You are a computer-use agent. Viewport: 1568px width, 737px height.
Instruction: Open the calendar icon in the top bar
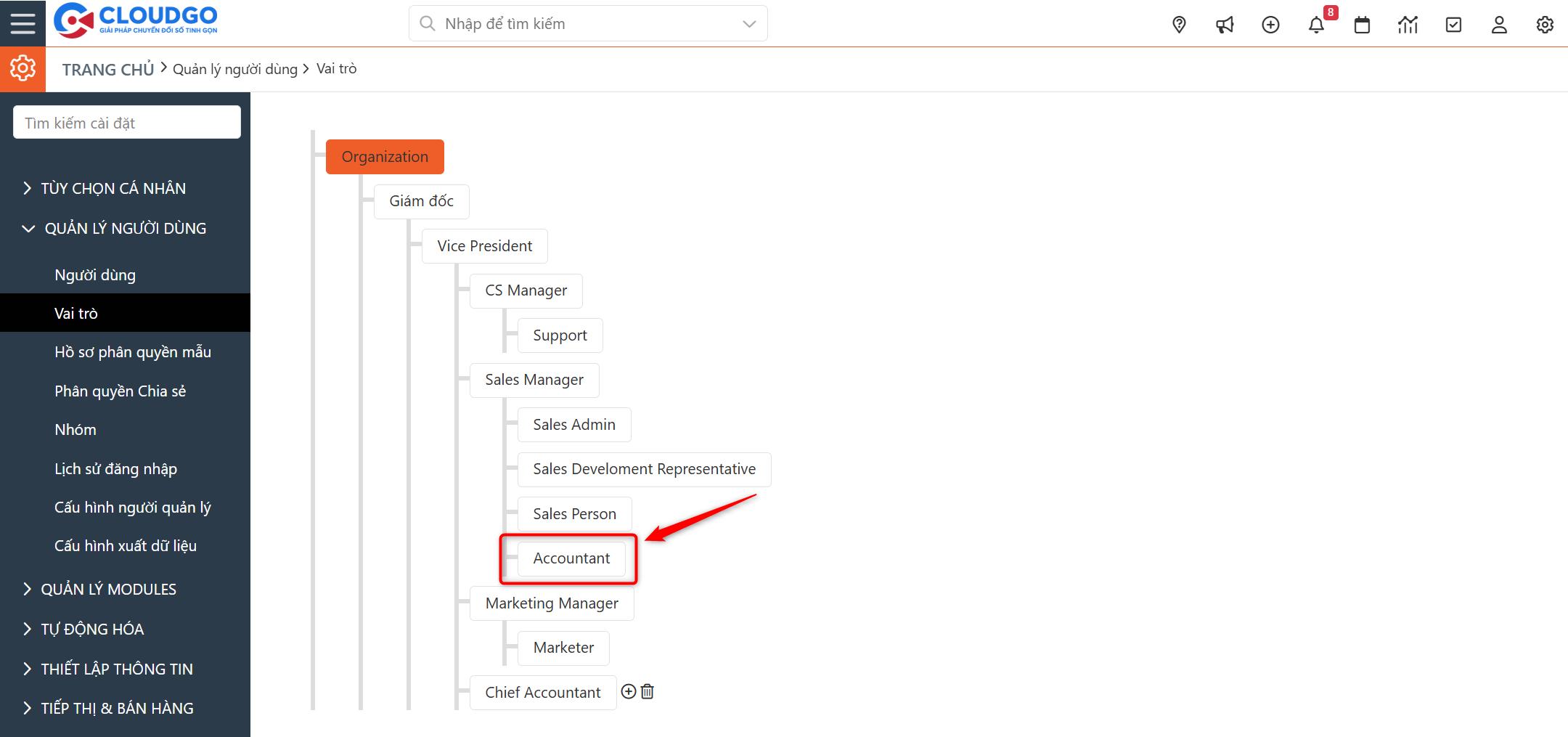pyautogui.click(x=1362, y=24)
